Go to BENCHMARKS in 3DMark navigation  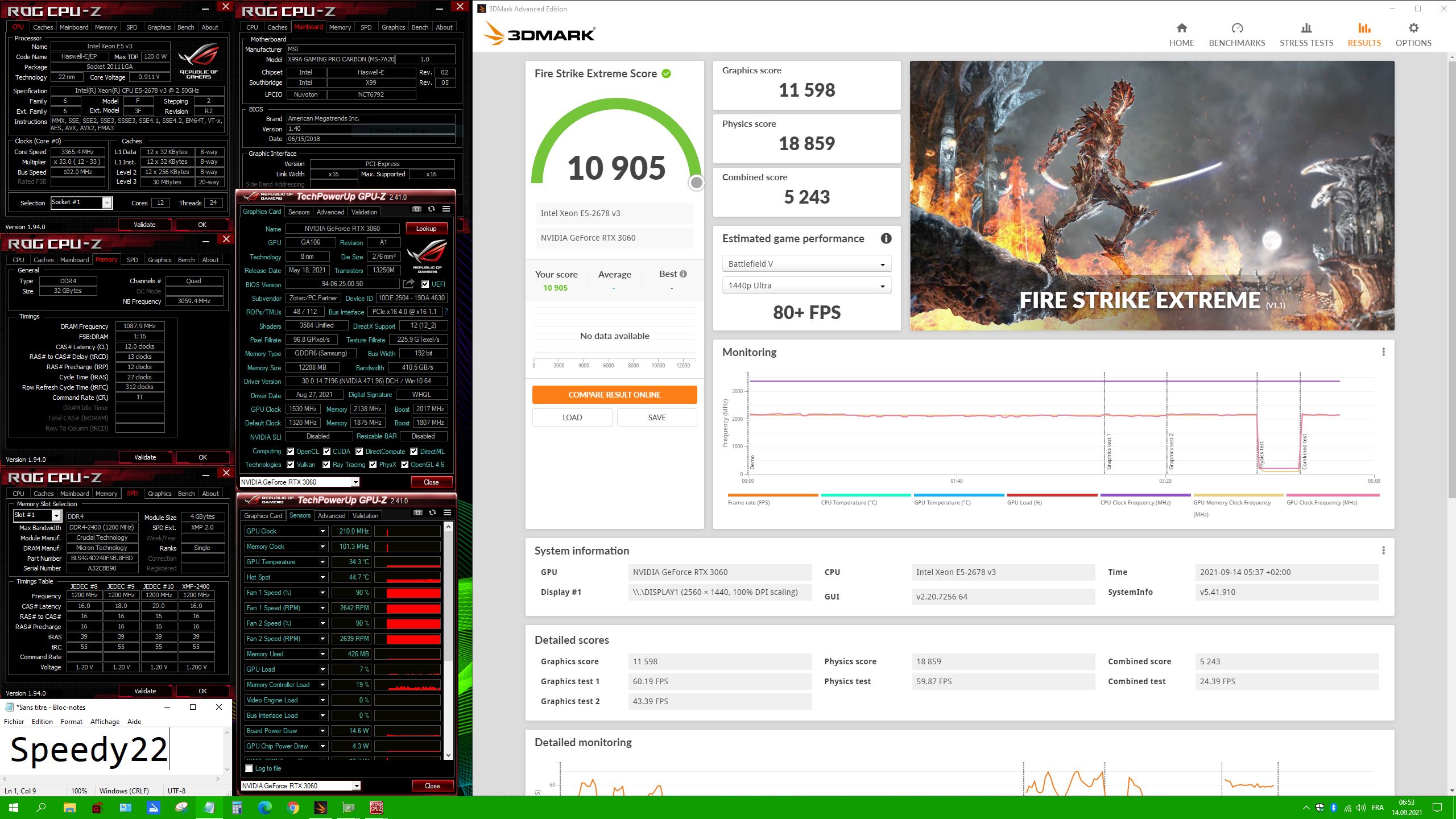click(x=1237, y=35)
